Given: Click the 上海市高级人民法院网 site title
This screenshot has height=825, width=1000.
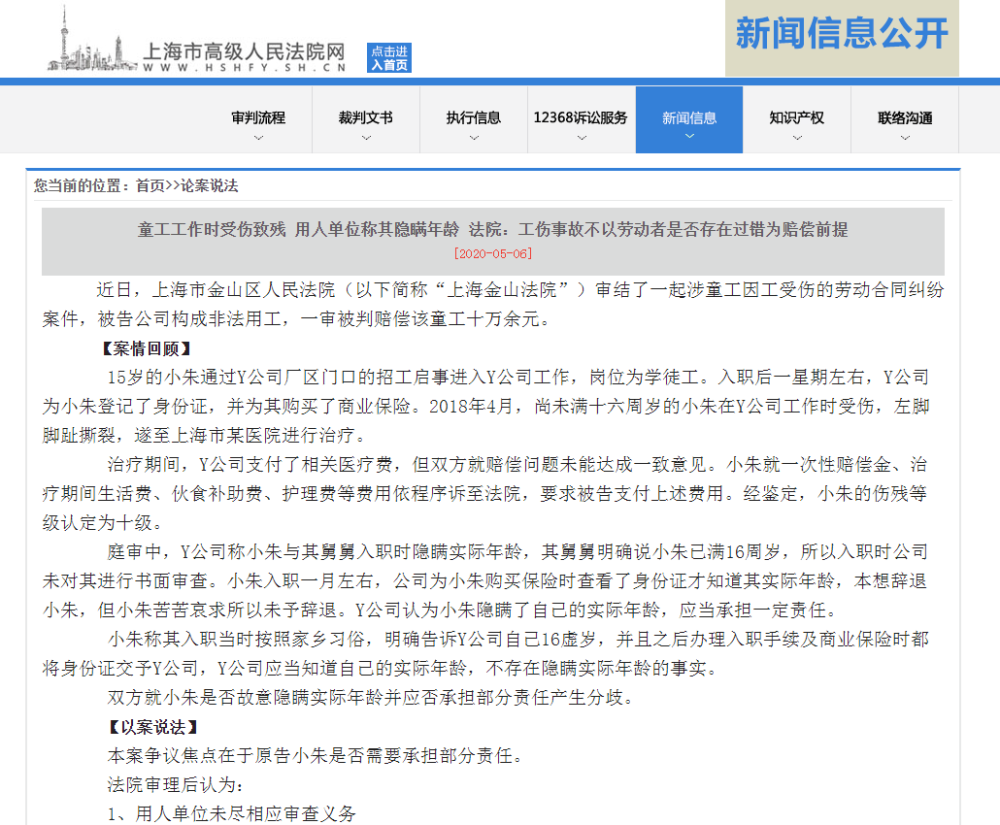Looking at the screenshot, I should 244,52.
